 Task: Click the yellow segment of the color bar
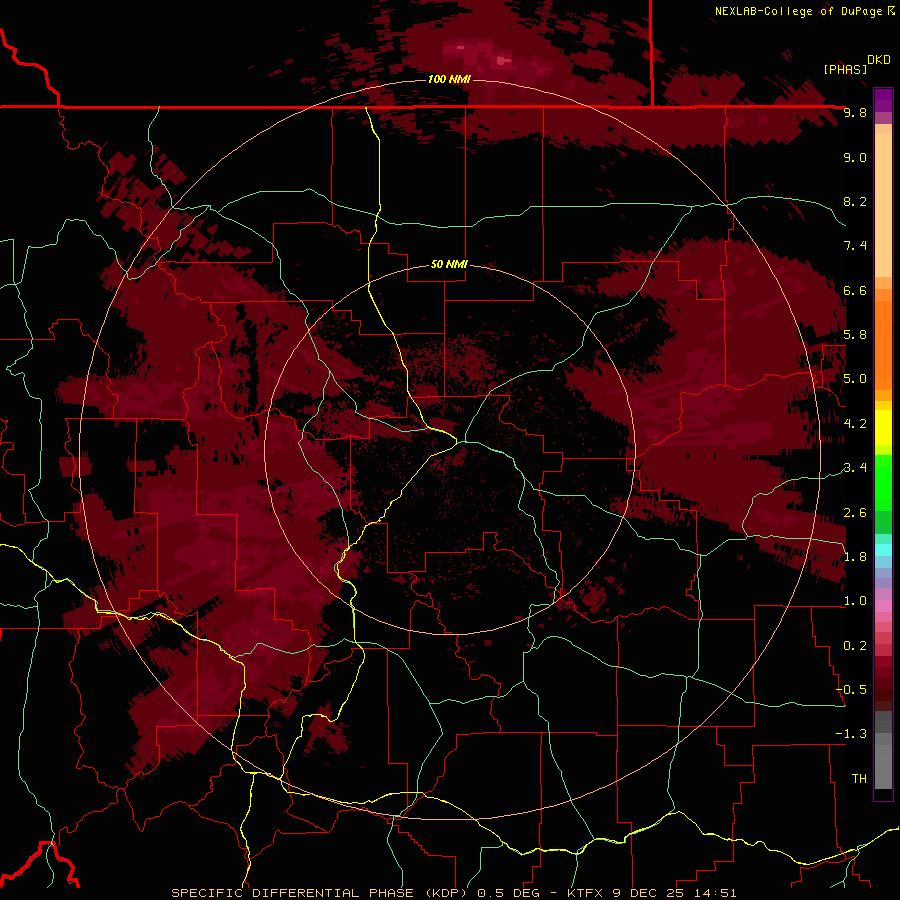pos(883,428)
